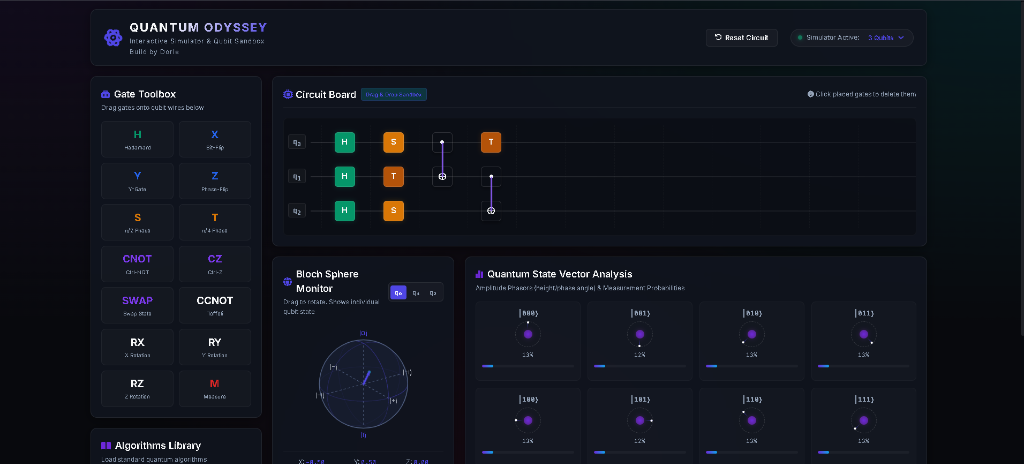This screenshot has width=1024, height=464.
Task: Click the Quantum Odyssey atom logo
Action: (113, 37)
